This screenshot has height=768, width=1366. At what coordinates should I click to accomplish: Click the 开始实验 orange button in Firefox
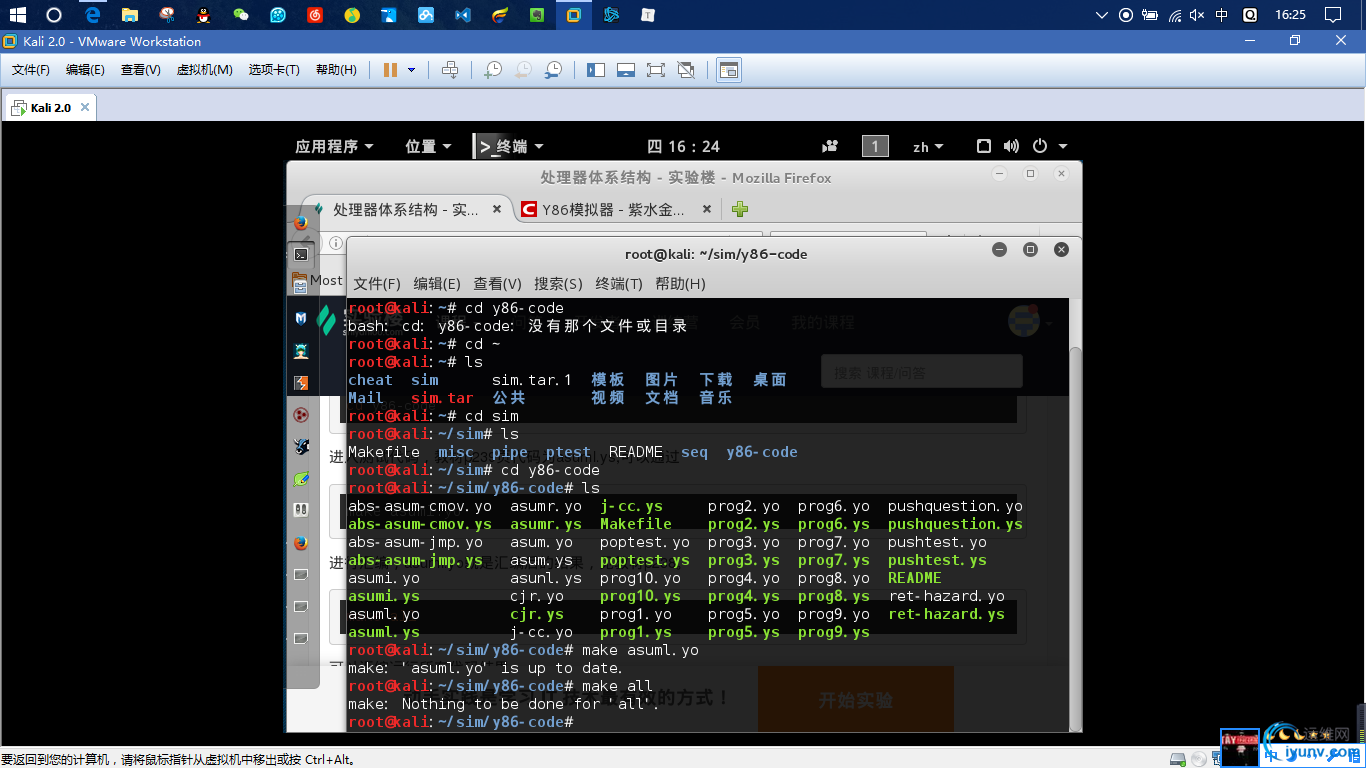point(855,699)
